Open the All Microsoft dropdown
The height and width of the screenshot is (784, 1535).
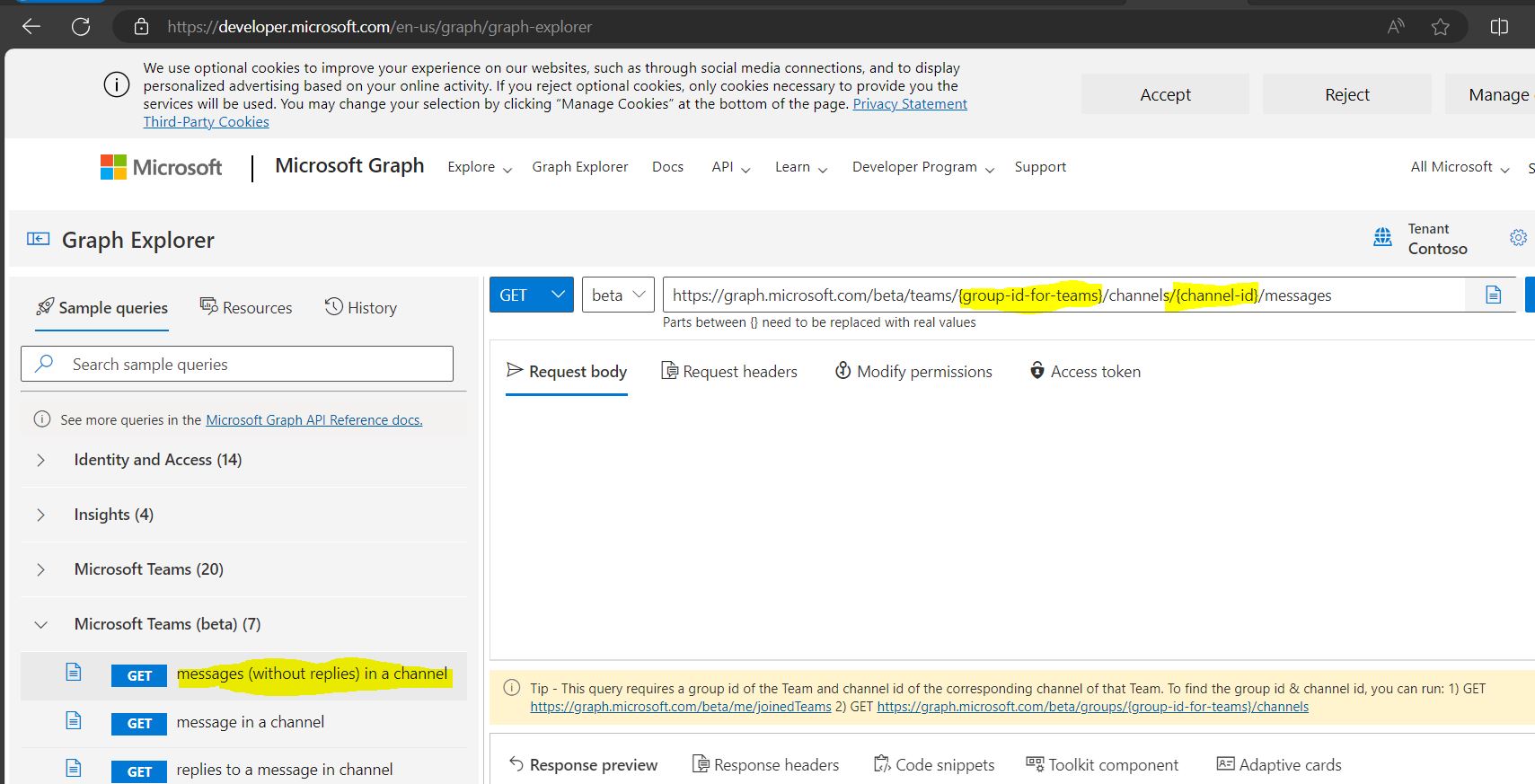tap(1460, 167)
